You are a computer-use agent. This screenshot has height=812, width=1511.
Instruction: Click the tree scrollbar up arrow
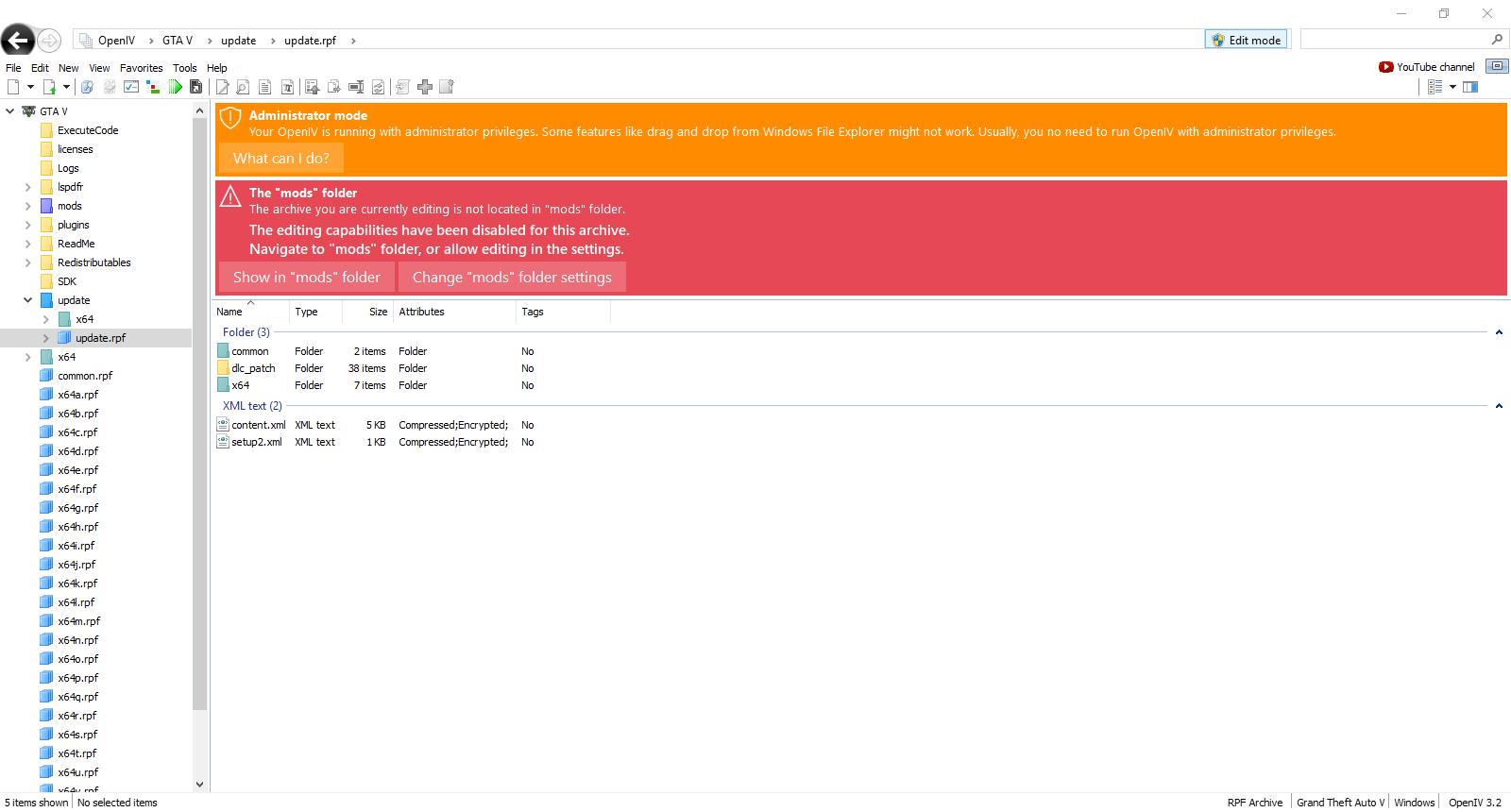[199, 111]
